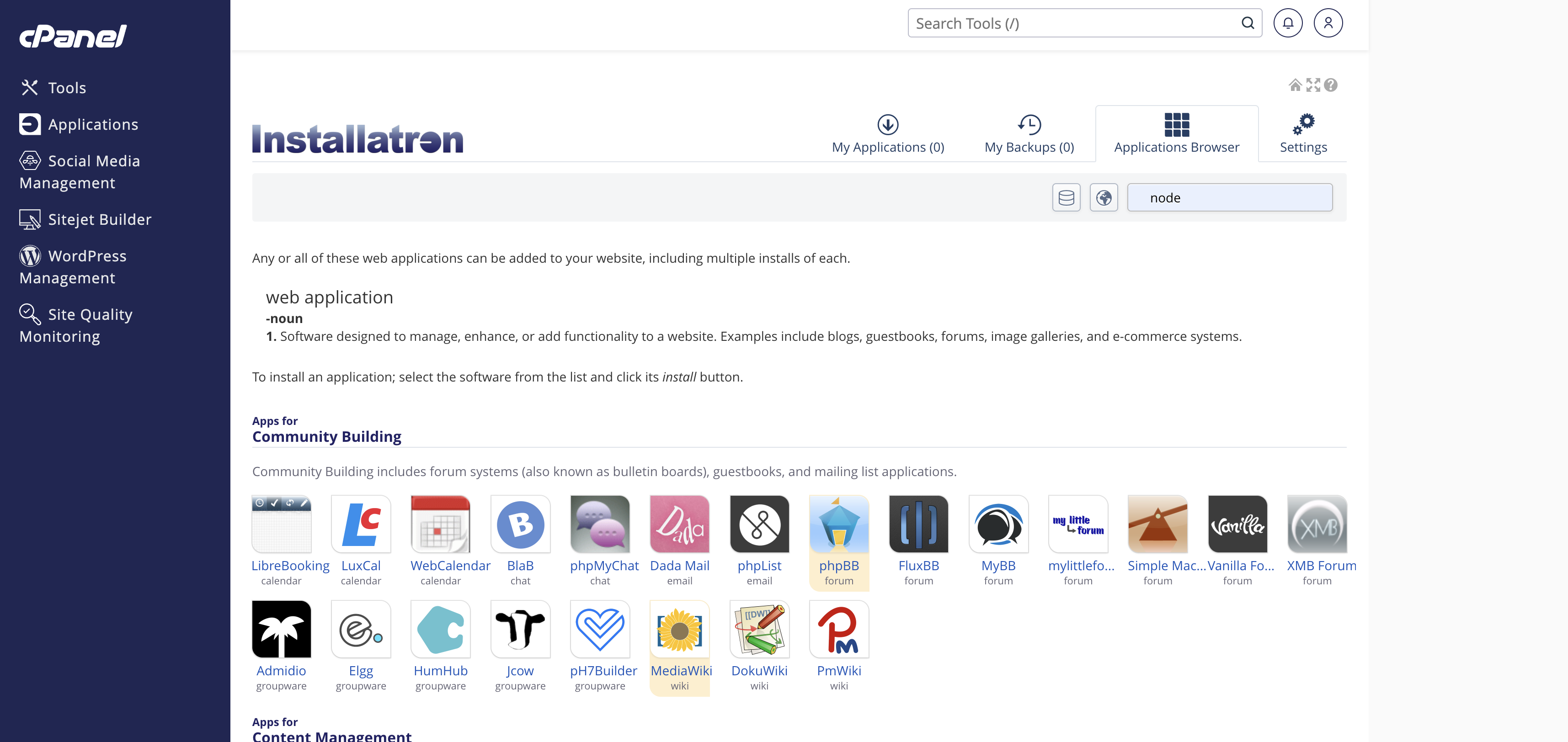
Task: Open the Vanilla Forums app icon
Action: (x=1237, y=524)
